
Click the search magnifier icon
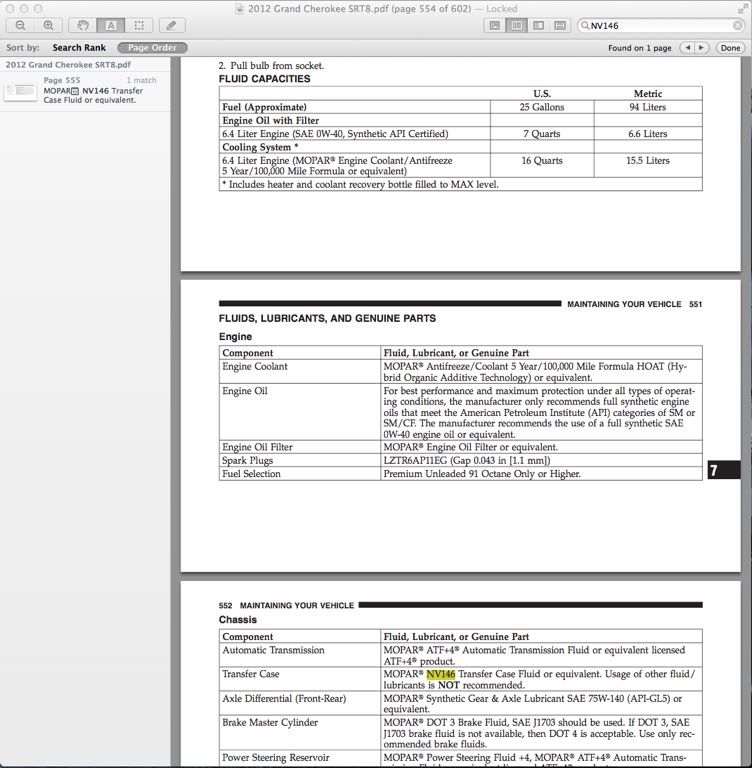tap(584, 25)
